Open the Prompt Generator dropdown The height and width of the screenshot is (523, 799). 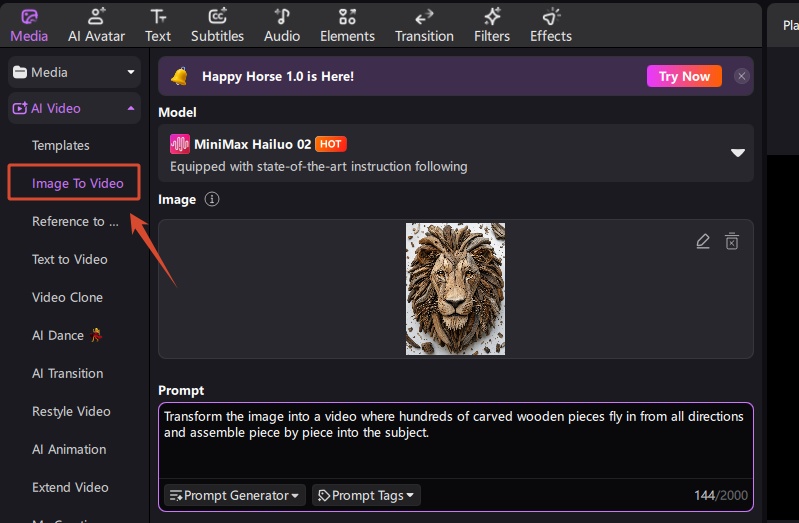tap(234, 495)
